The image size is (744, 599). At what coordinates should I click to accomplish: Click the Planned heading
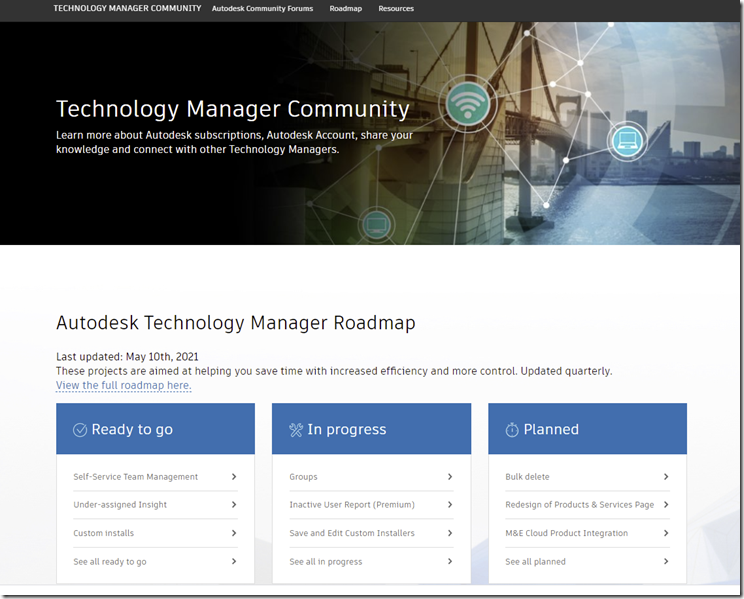(x=551, y=430)
